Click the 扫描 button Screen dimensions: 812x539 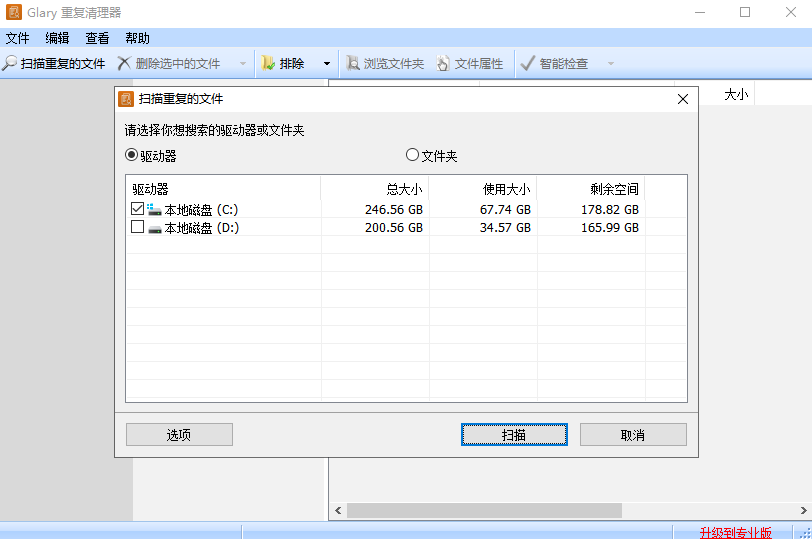tap(514, 434)
